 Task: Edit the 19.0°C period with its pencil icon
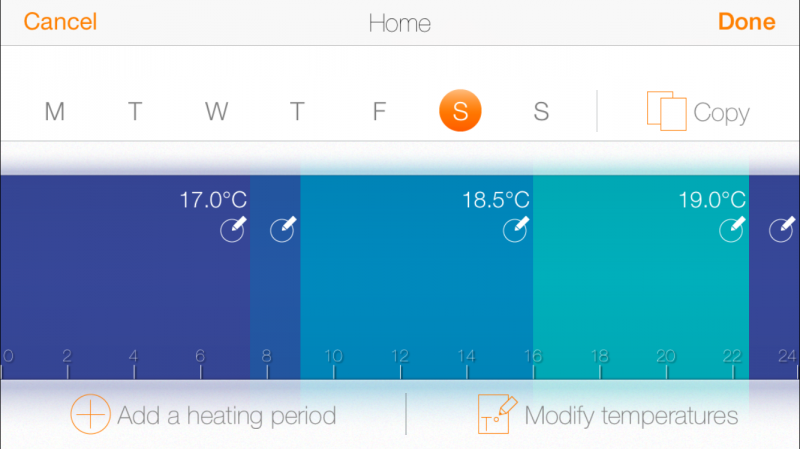pos(733,229)
